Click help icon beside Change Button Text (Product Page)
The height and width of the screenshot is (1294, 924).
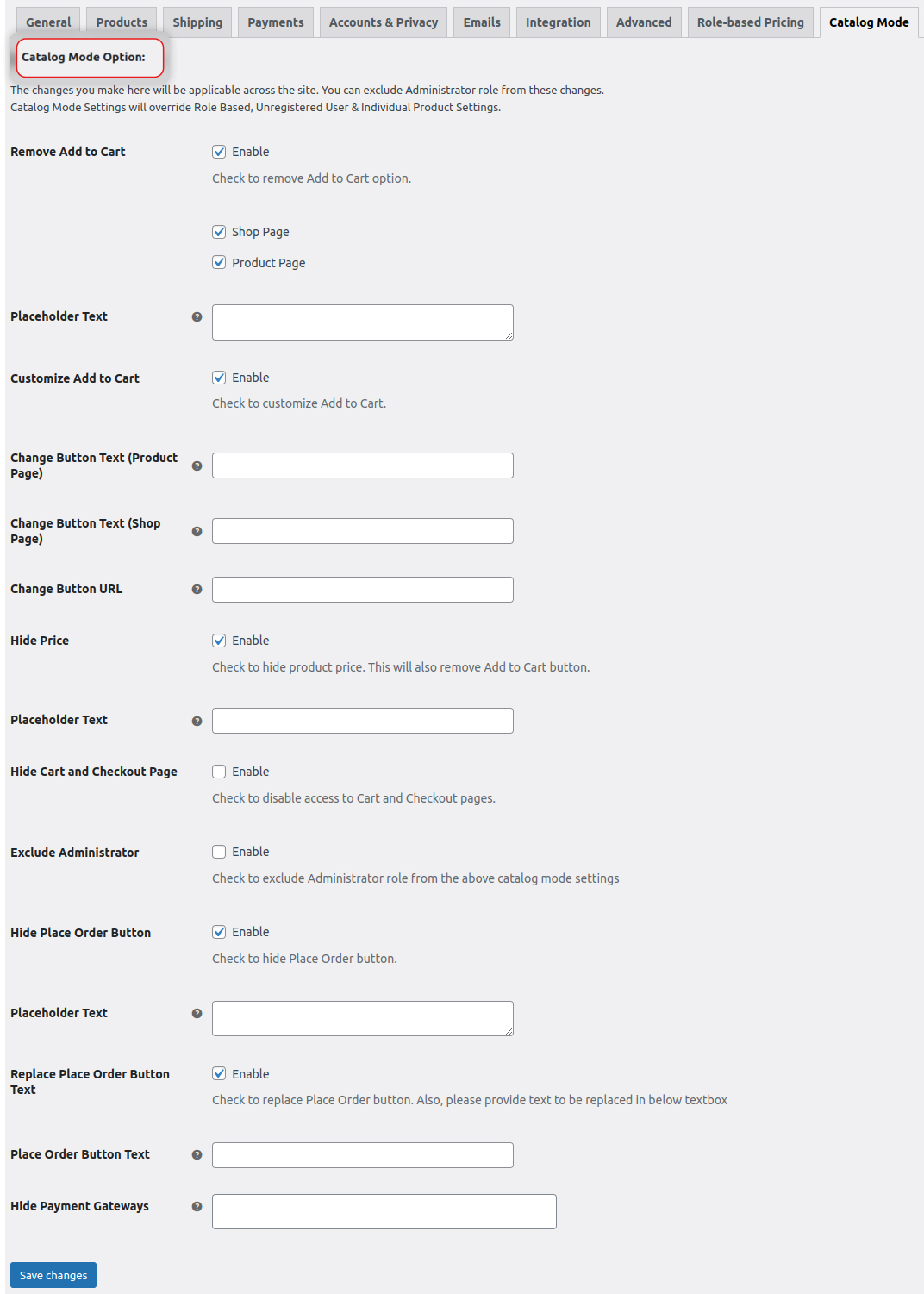[197, 465]
